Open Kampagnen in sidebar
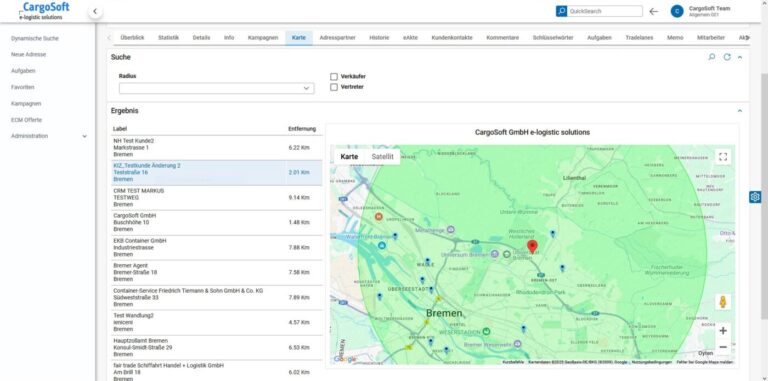This screenshot has height=381, width=768. pos(26,104)
